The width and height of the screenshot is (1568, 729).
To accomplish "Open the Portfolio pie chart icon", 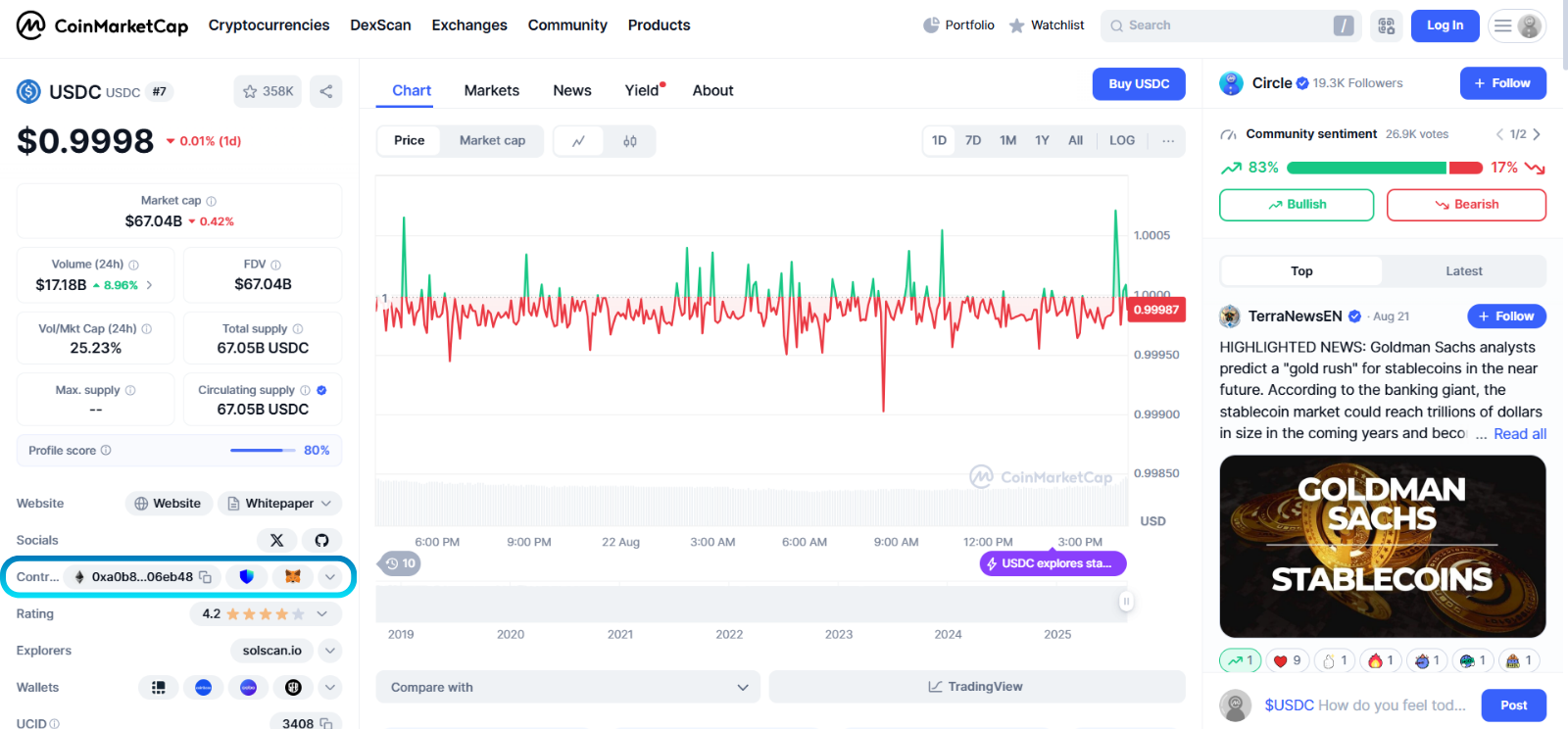I will pyautogui.click(x=931, y=25).
